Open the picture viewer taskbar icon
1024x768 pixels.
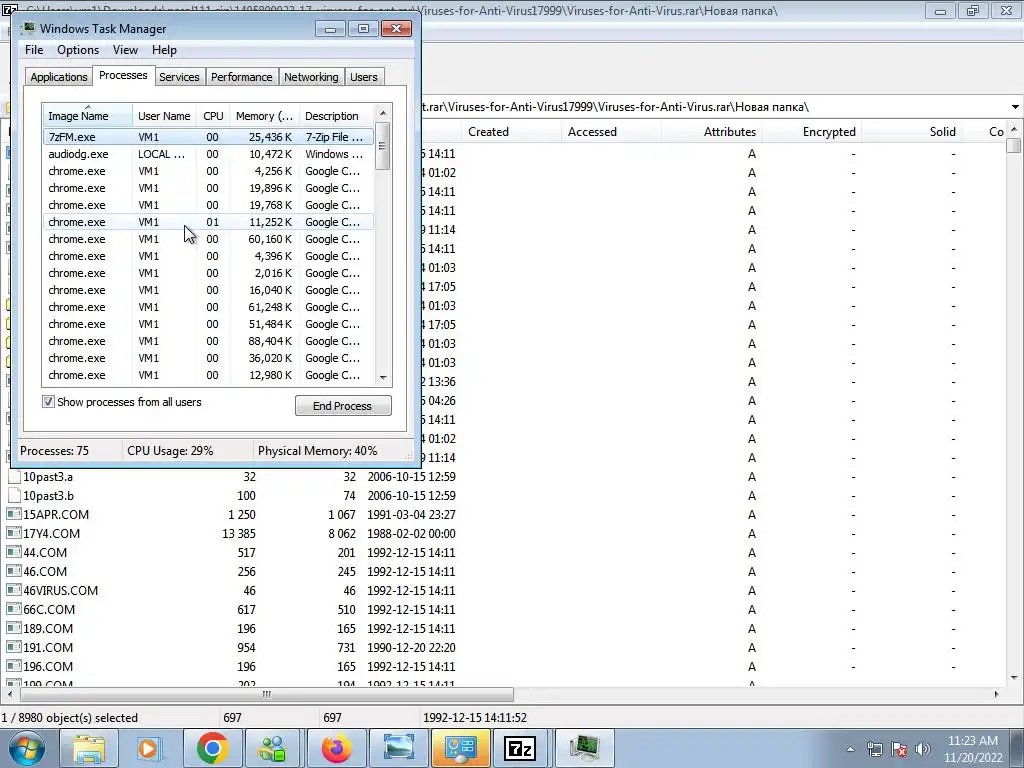coord(398,748)
